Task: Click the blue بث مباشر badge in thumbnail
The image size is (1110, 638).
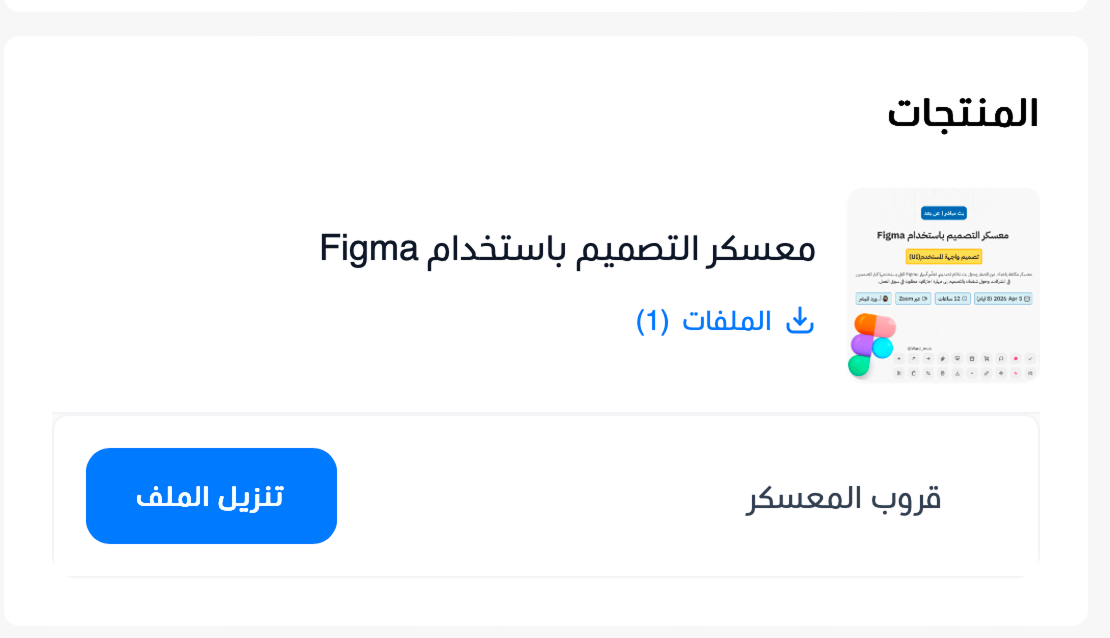Action: (x=943, y=212)
